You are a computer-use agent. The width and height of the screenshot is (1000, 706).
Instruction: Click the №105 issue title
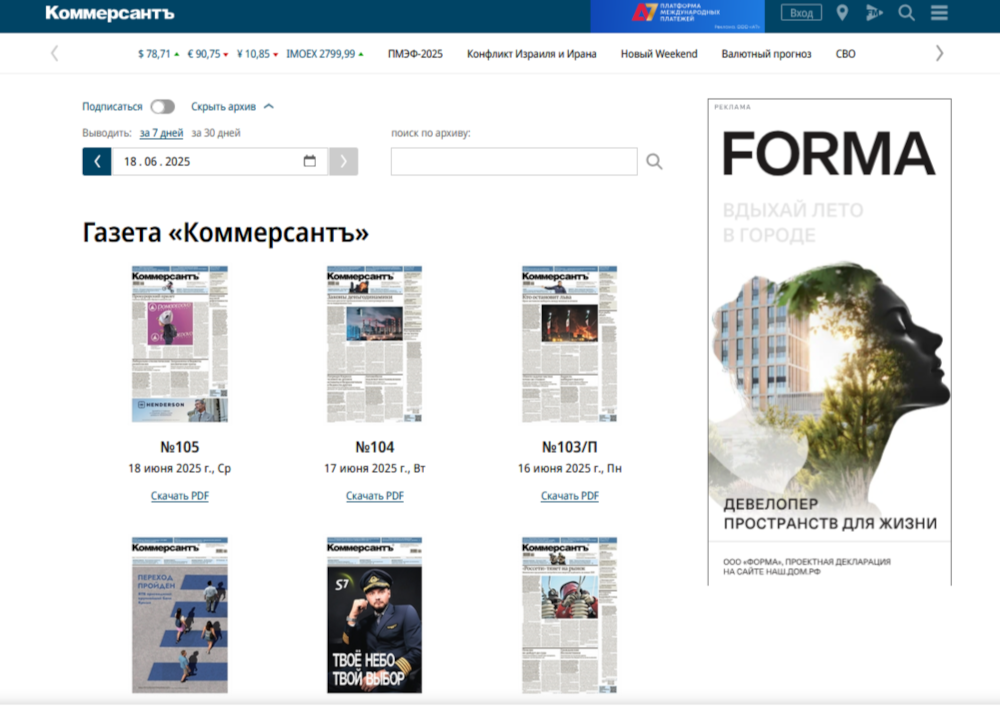[x=180, y=447]
